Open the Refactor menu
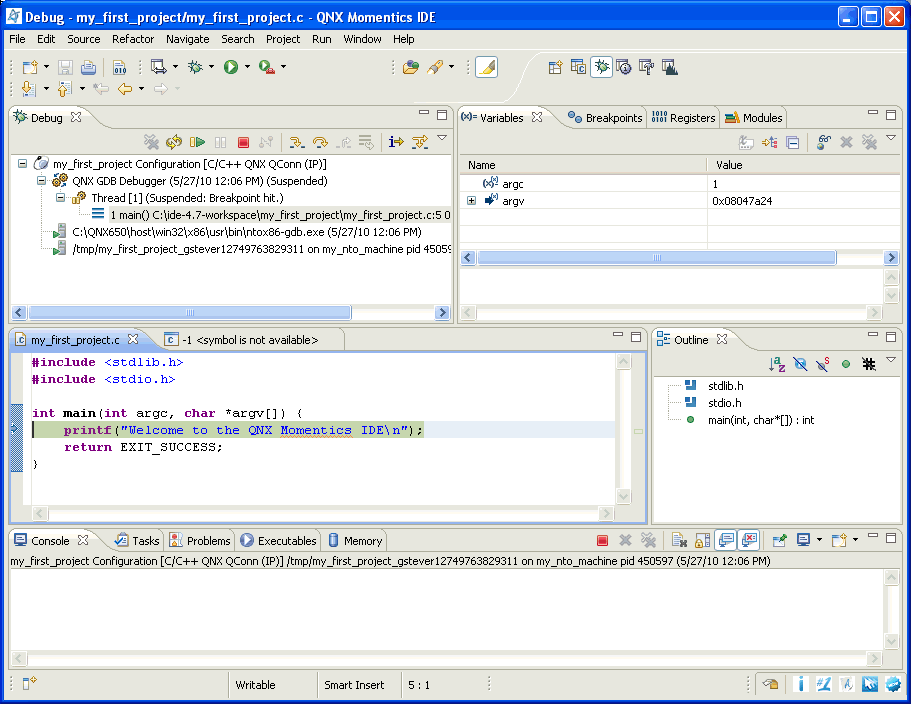 [131, 39]
